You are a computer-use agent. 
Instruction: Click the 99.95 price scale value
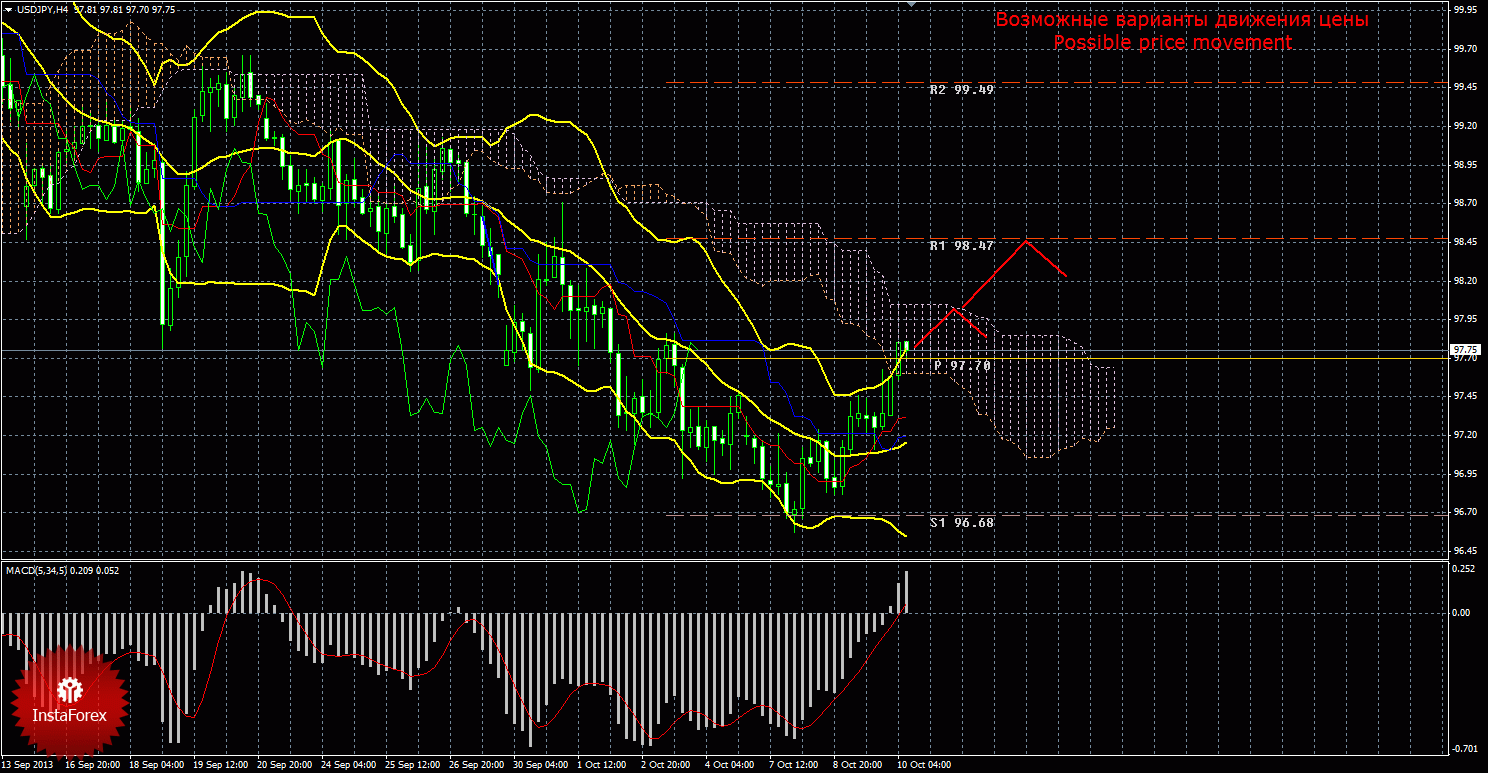(x=1464, y=9)
